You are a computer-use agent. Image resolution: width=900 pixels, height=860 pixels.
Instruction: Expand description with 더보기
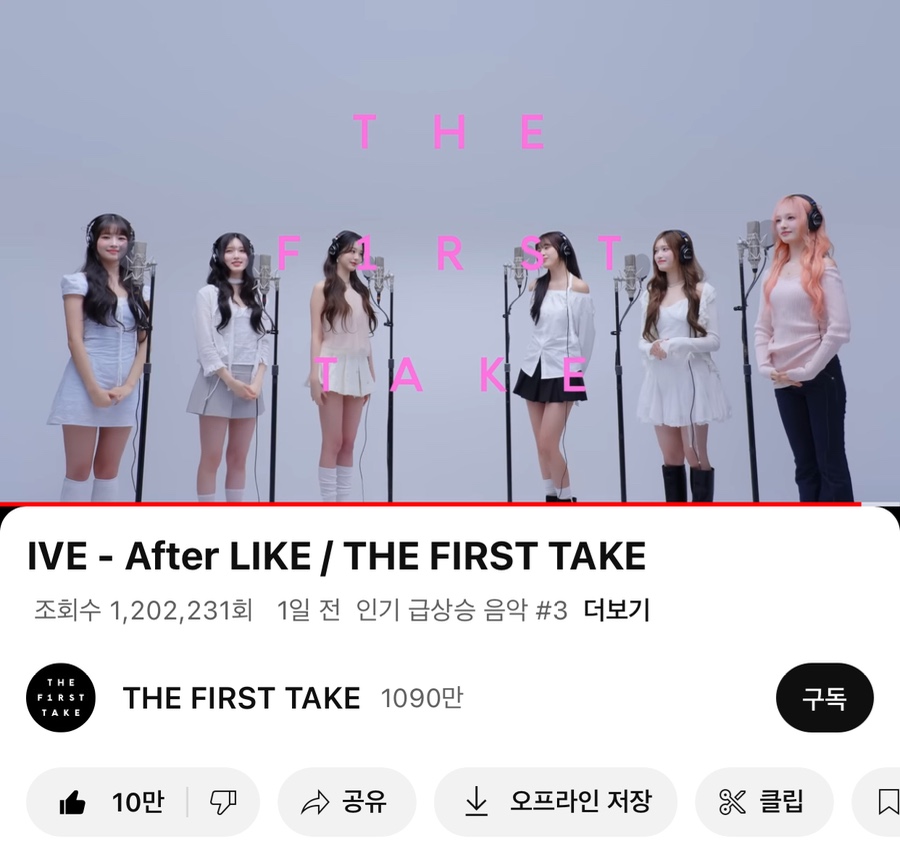pos(616,610)
